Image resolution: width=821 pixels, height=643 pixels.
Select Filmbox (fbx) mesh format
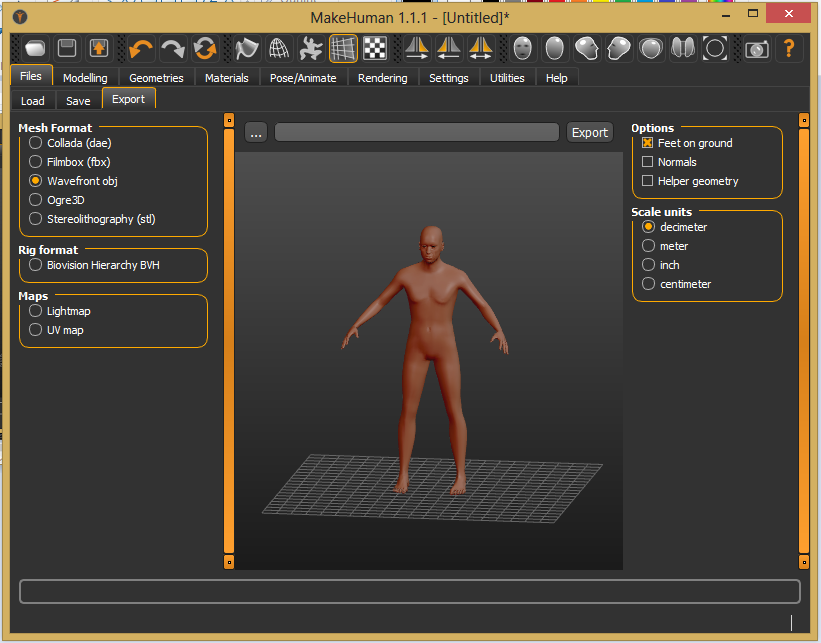tap(70, 162)
